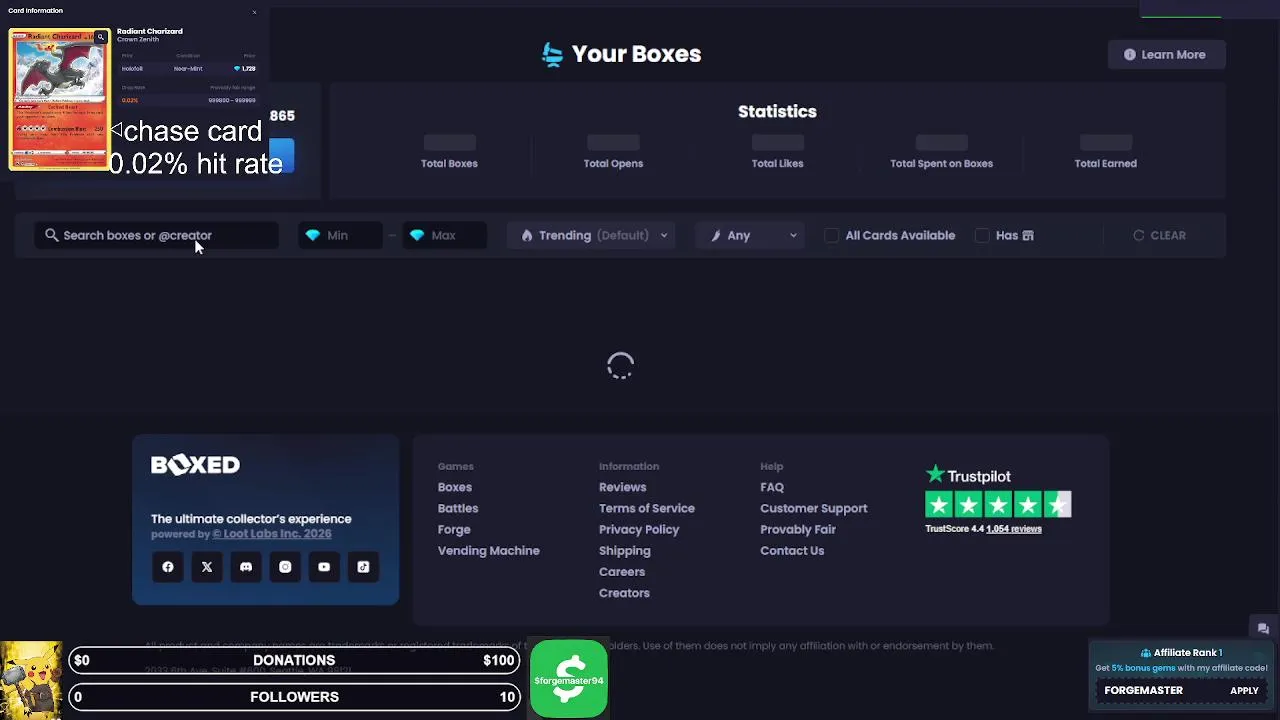
Task: Open the TikTok social icon
Action: [363, 567]
